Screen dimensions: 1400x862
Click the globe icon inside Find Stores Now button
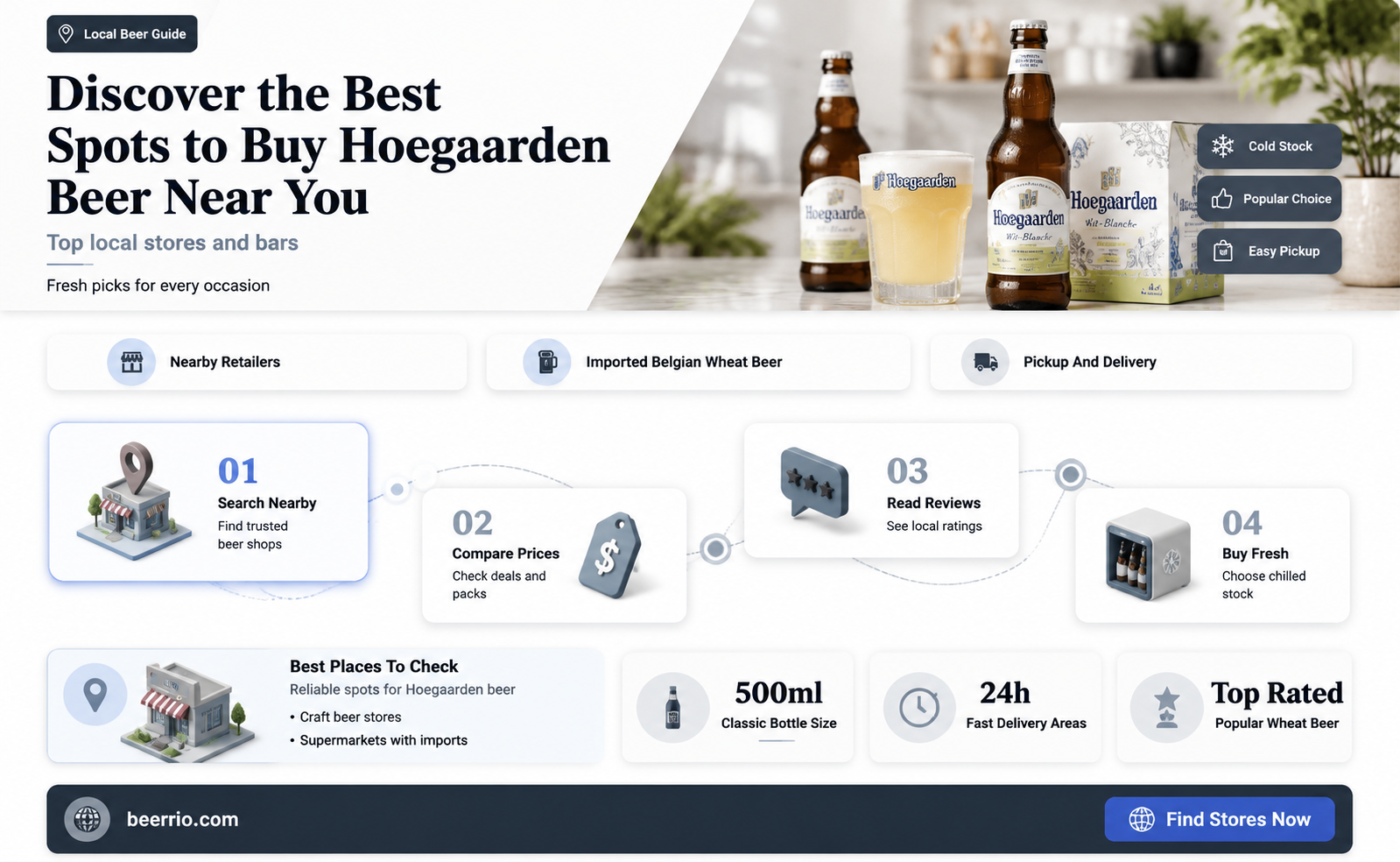pos(1142,819)
